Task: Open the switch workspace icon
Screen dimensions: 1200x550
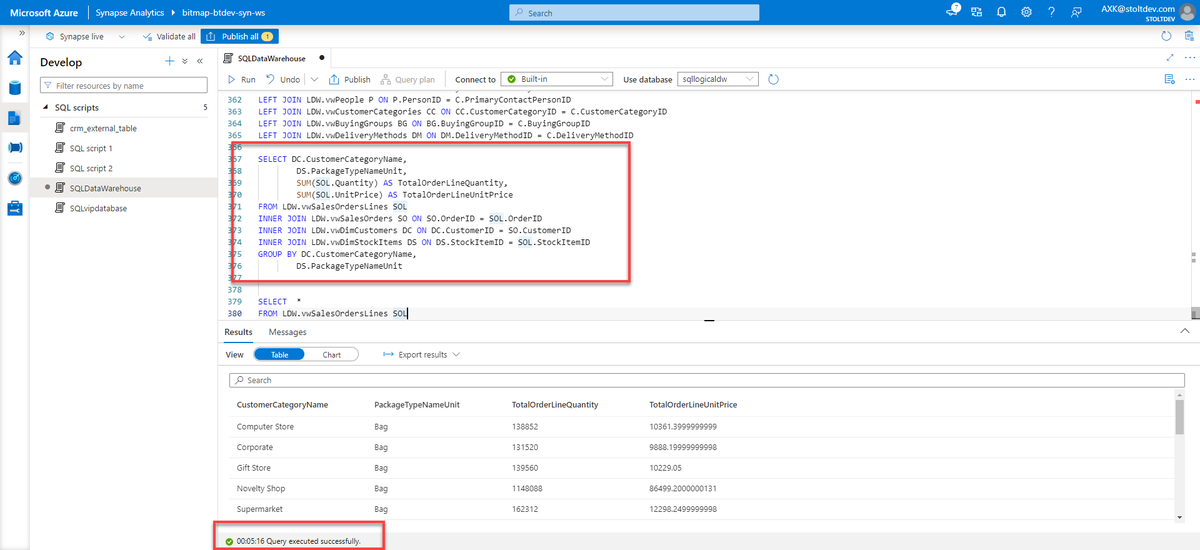Action: tap(978, 12)
